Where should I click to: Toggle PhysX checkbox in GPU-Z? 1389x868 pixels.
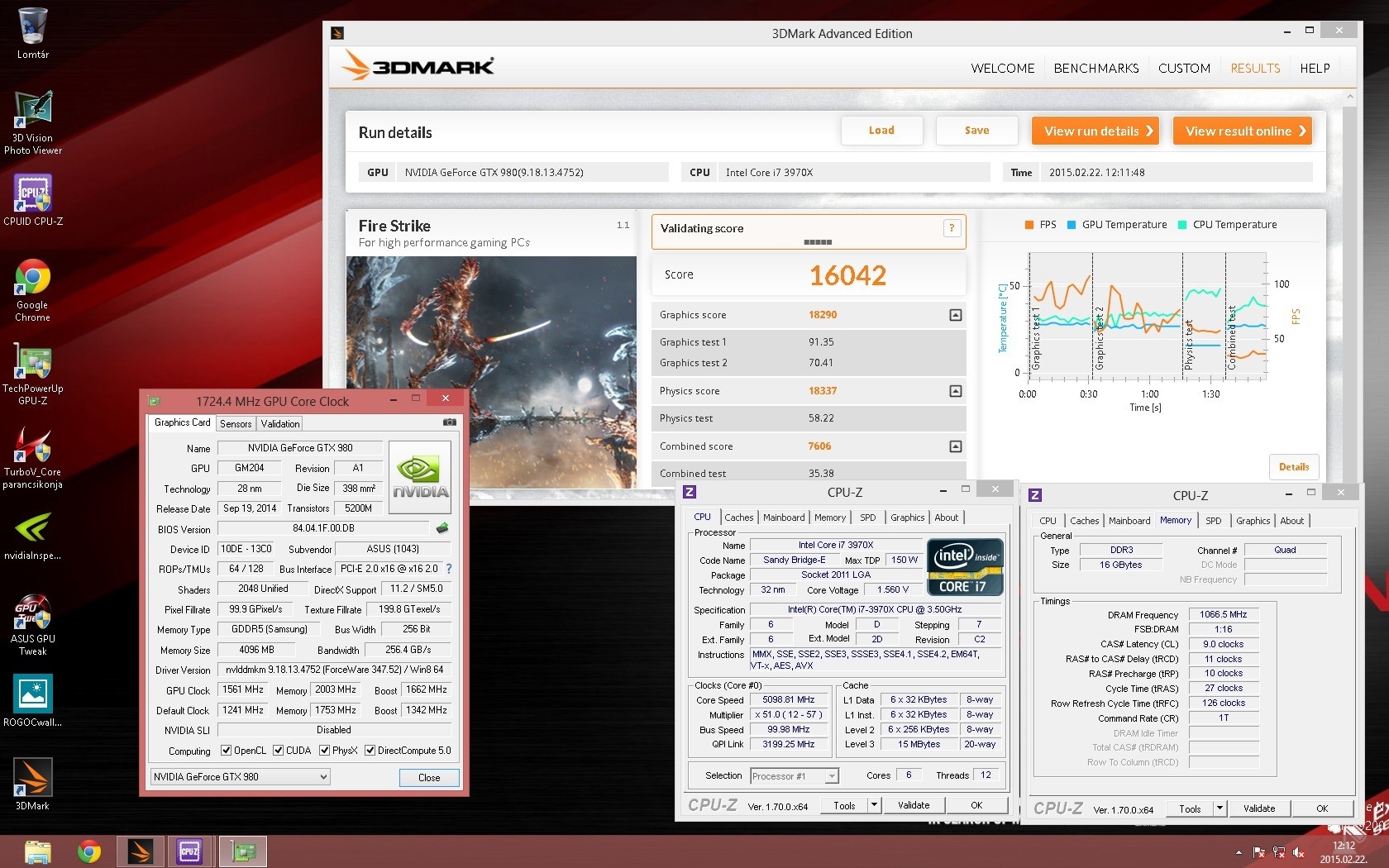[325, 751]
